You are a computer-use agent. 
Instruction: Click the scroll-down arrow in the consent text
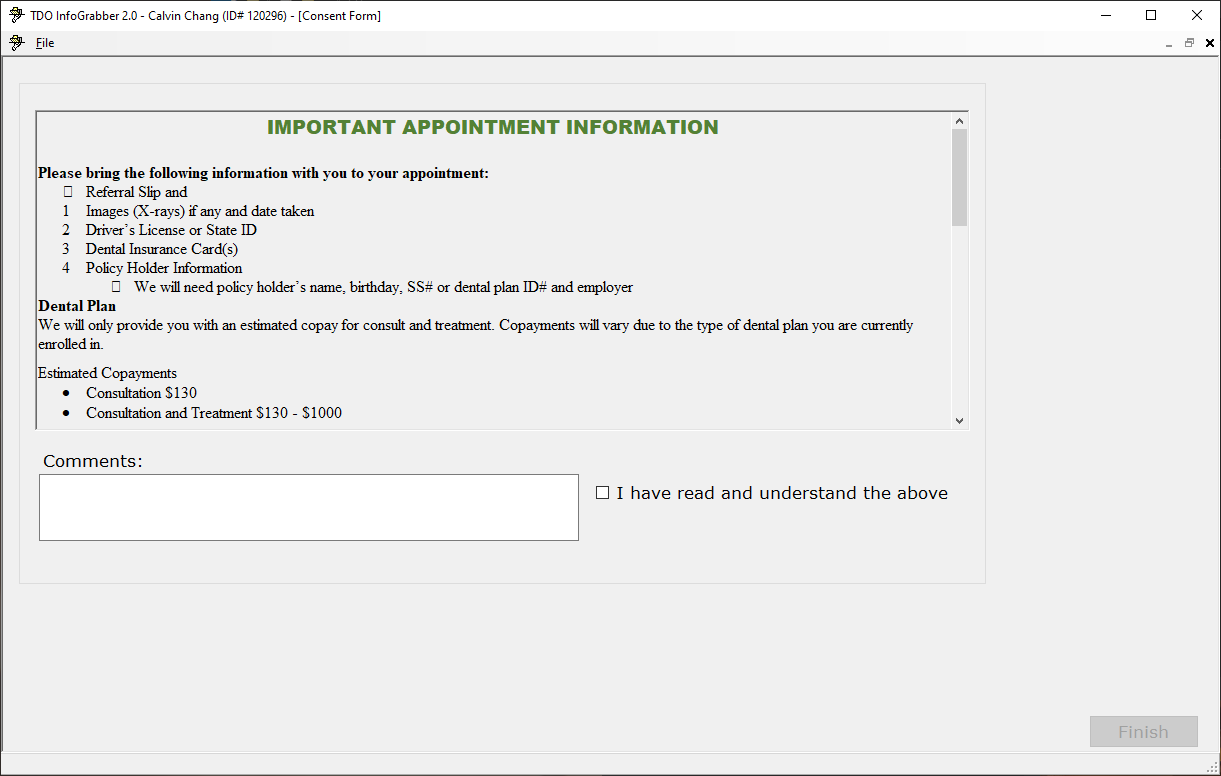coord(960,421)
